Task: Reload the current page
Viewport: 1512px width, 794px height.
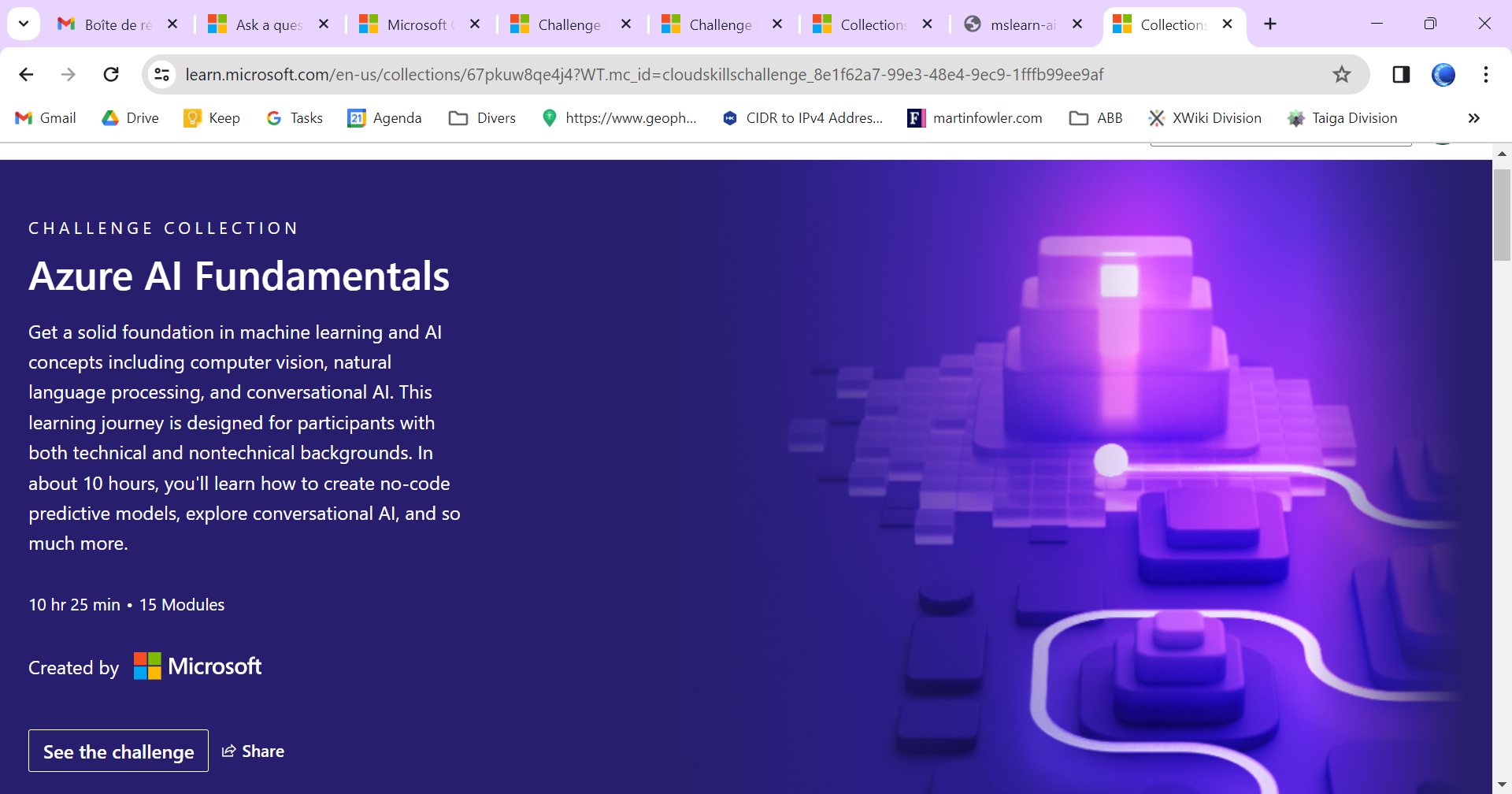Action: click(111, 75)
